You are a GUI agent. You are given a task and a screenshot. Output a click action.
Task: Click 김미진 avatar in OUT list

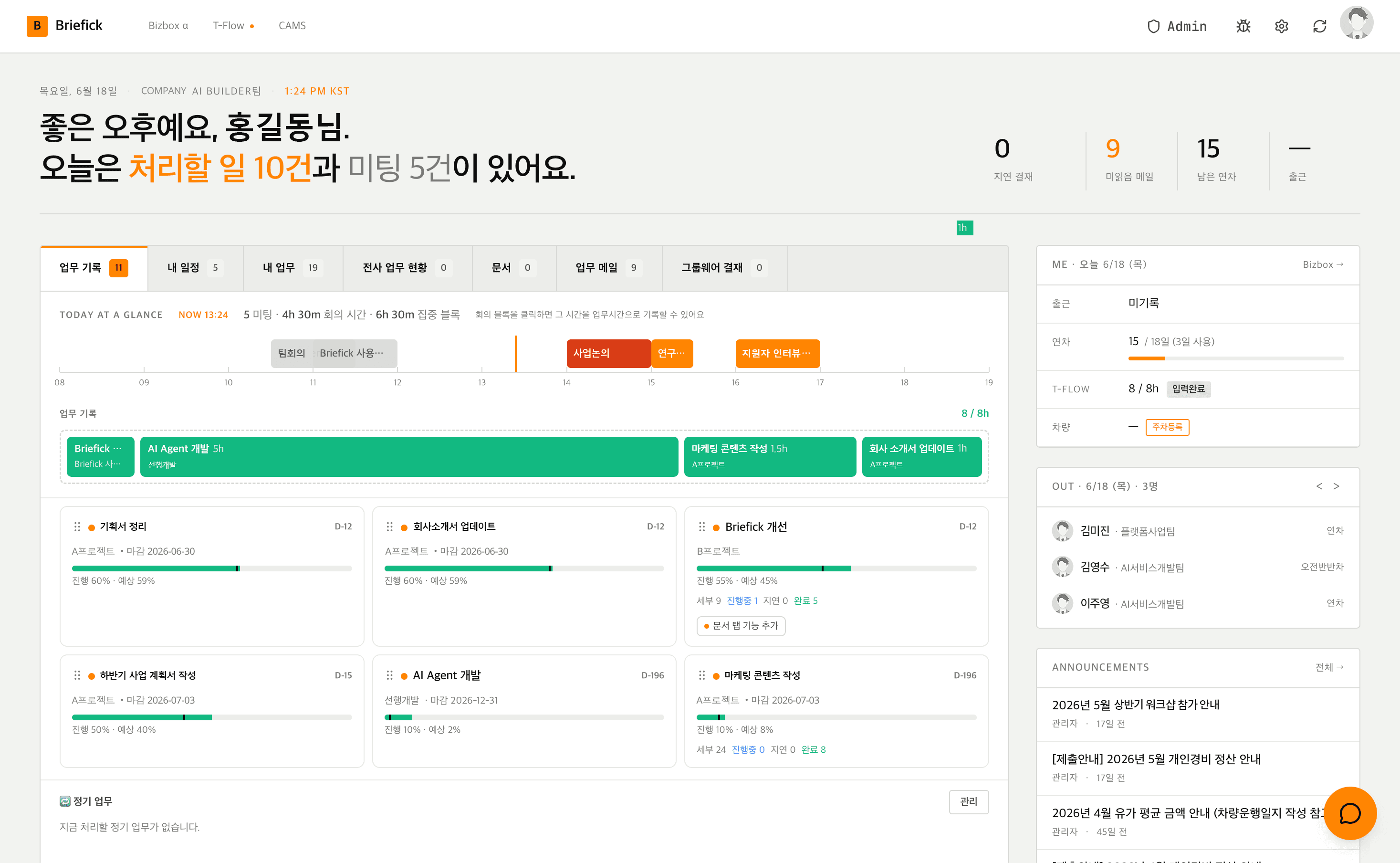pyautogui.click(x=1062, y=531)
